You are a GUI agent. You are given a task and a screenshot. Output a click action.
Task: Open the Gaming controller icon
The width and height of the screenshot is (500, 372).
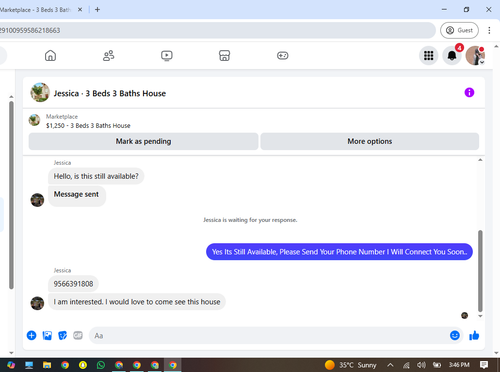click(x=282, y=55)
